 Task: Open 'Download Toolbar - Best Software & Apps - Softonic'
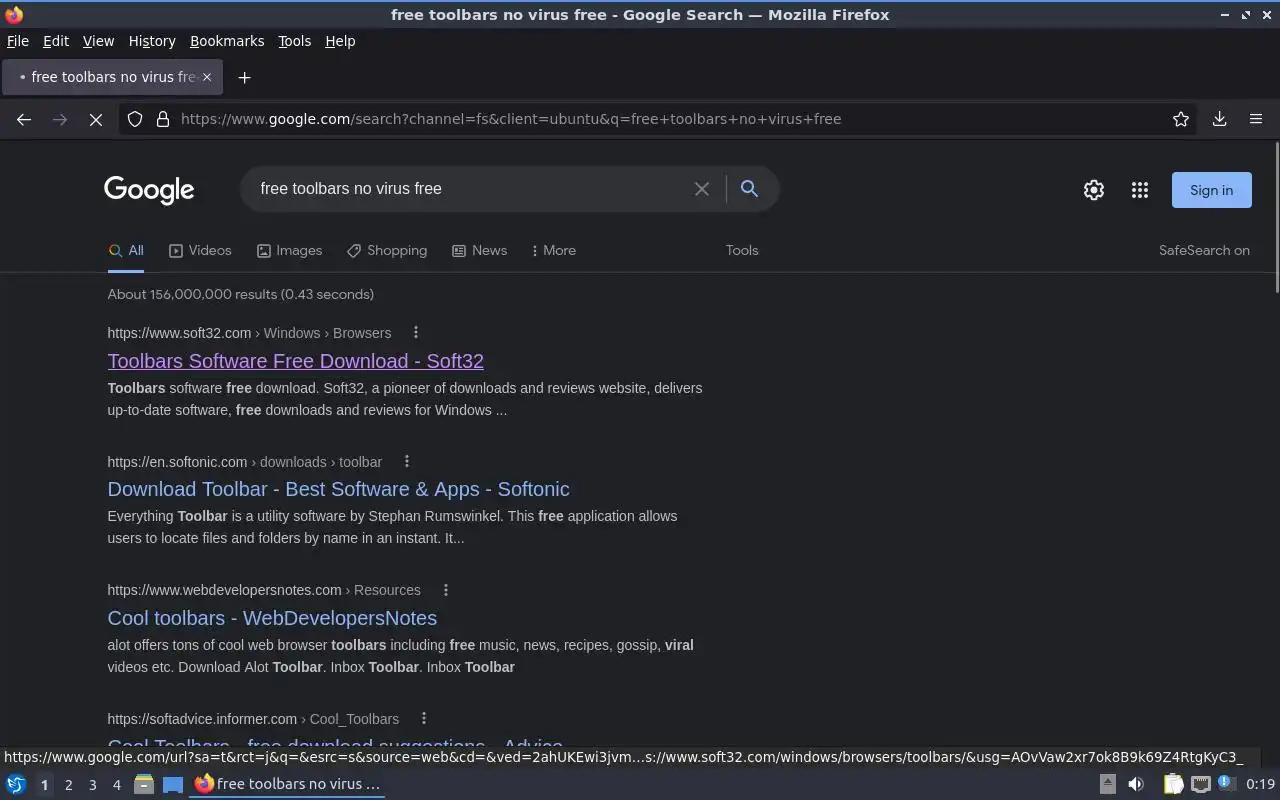[x=339, y=489]
